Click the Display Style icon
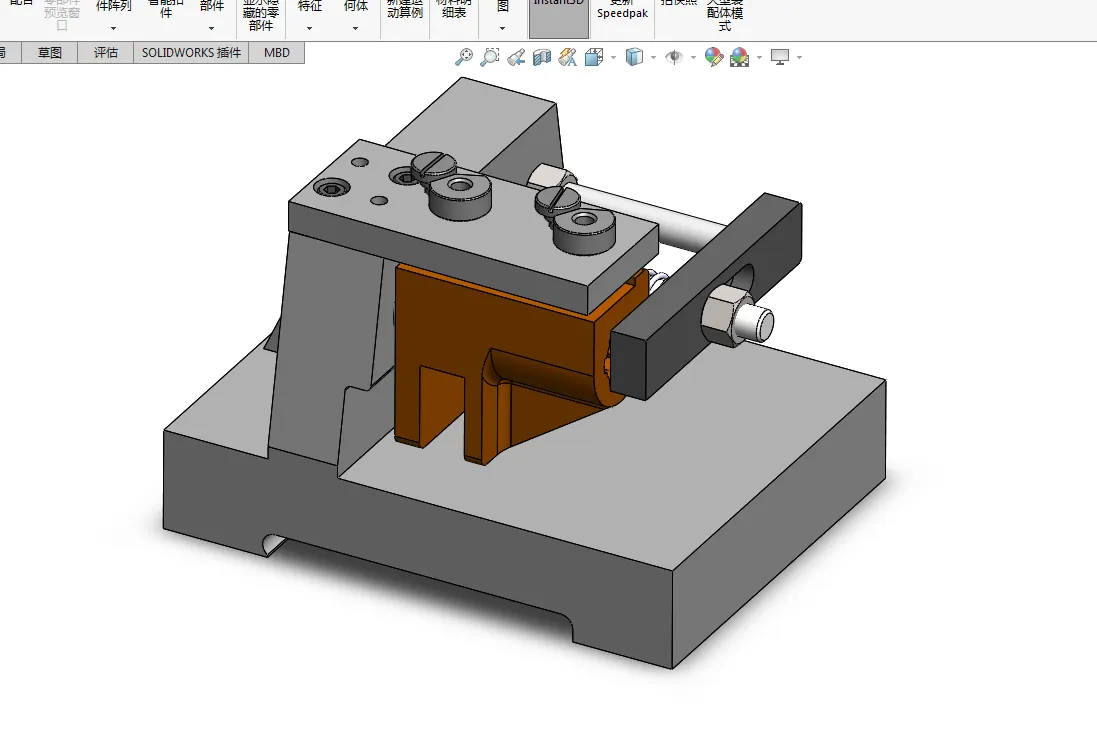 [x=634, y=58]
